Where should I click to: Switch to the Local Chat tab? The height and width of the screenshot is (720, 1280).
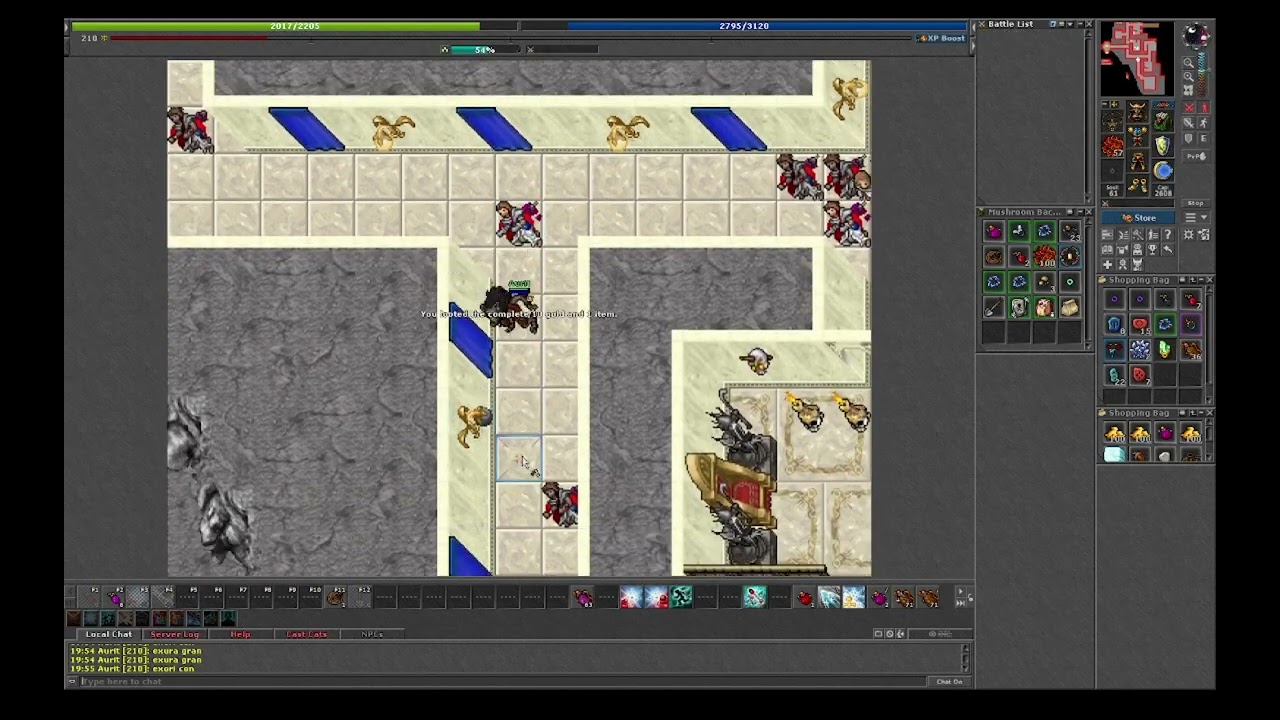[108, 634]
